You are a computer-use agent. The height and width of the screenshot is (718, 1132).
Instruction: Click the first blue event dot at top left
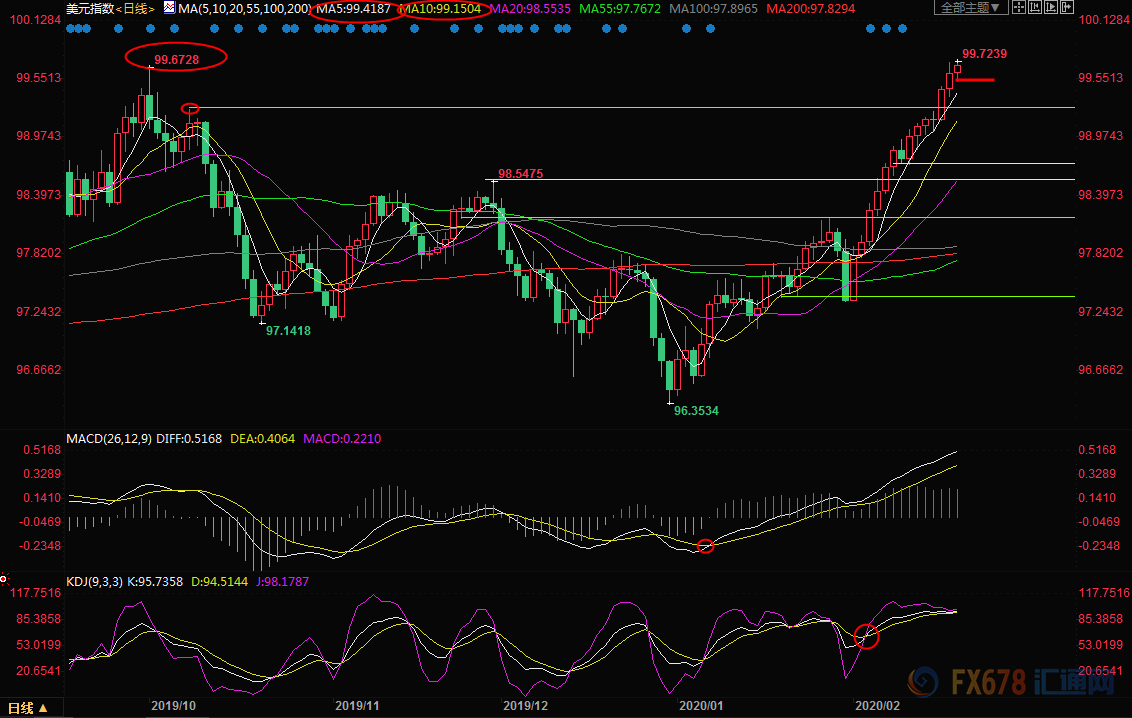[x=69, y=28]
